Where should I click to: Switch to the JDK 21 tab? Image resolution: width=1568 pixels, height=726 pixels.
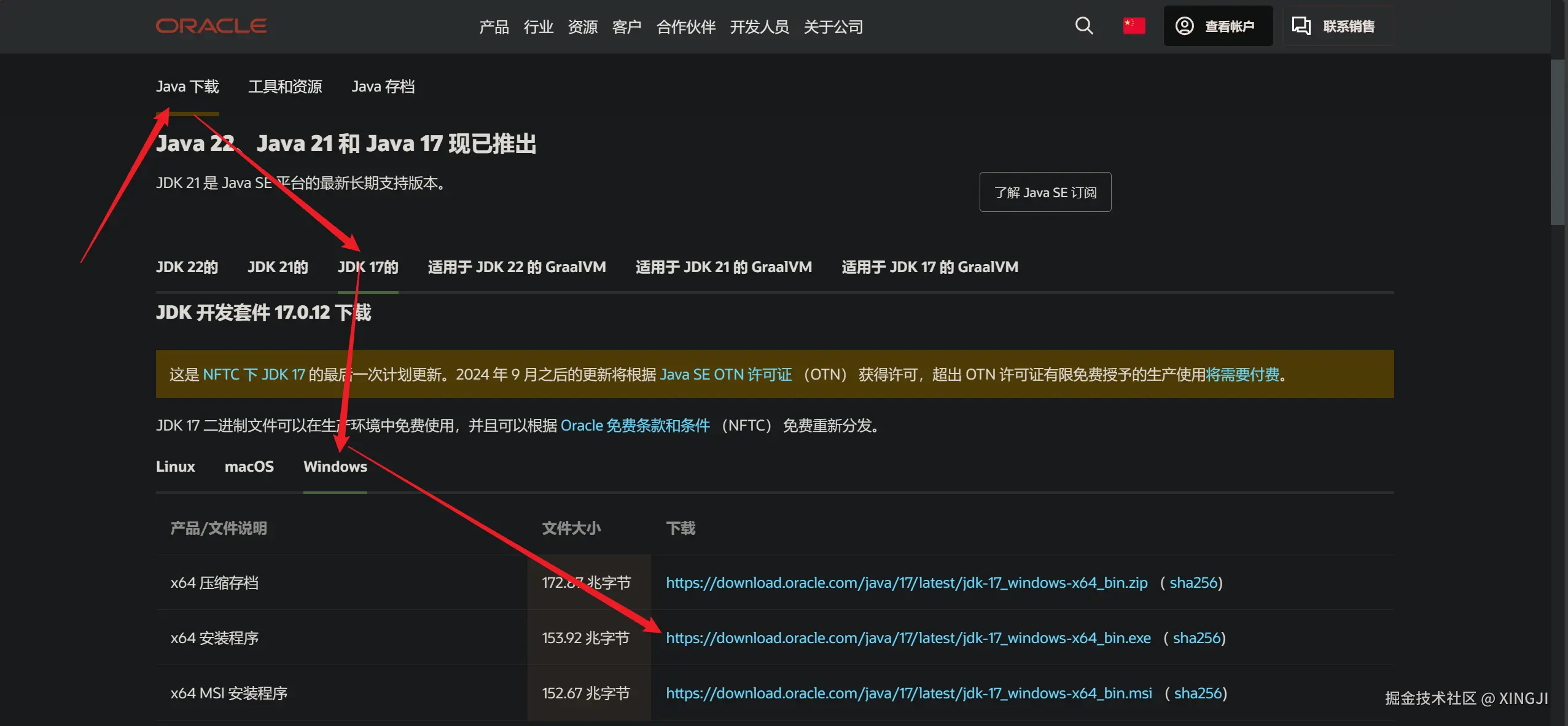point(277,267)
